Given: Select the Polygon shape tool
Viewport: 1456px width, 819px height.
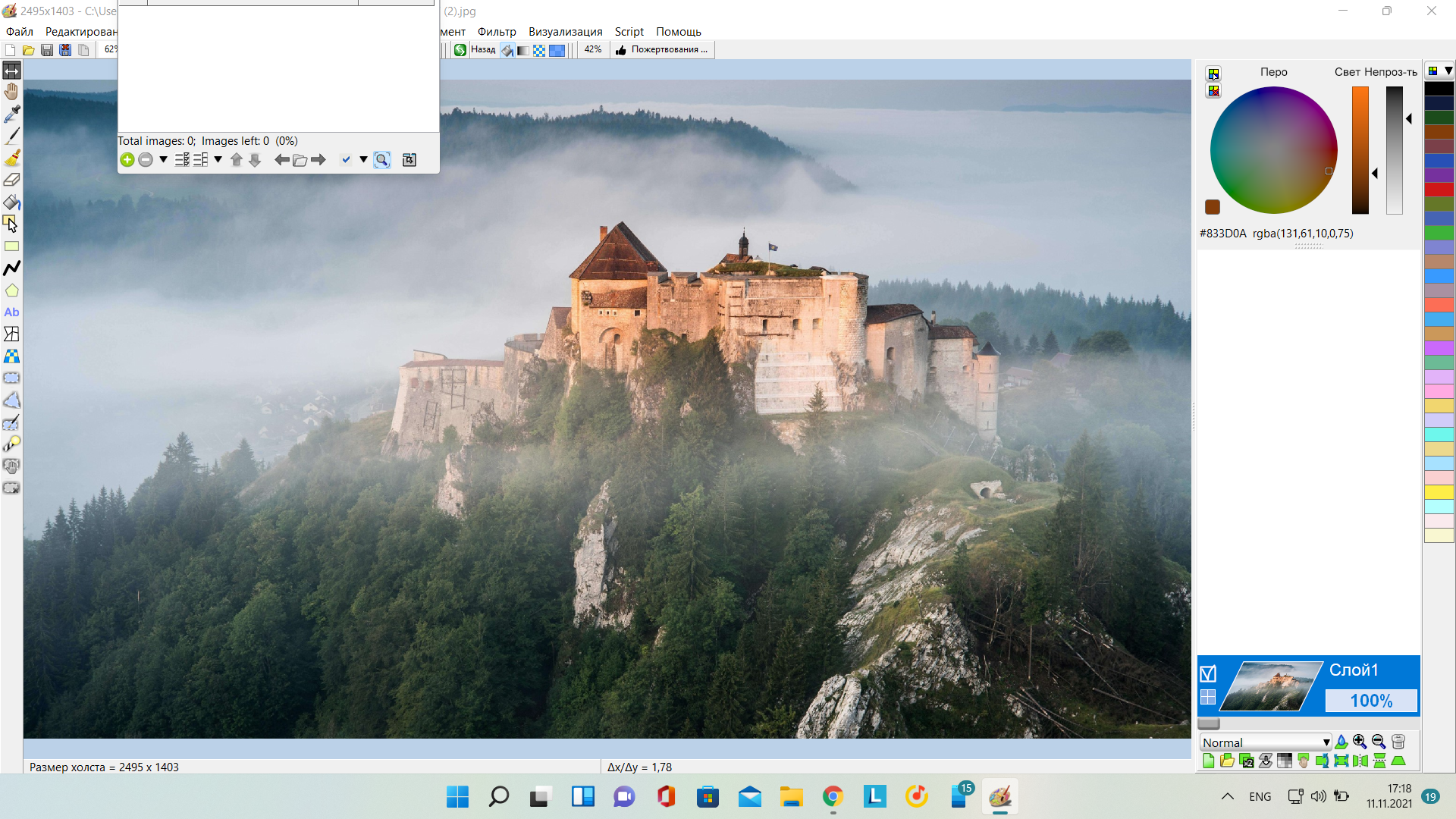Looking at the screenshot, I should click(11, 290).
